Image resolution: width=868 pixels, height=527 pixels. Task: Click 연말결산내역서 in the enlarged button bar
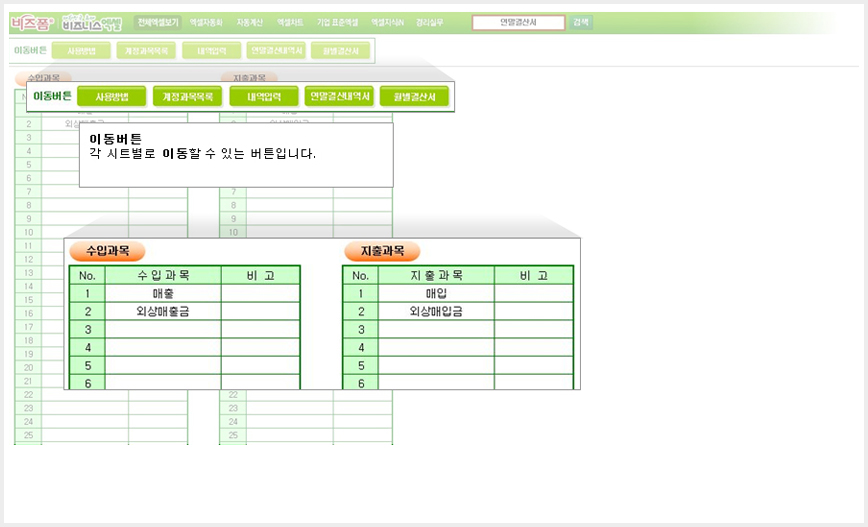(339, 96)
